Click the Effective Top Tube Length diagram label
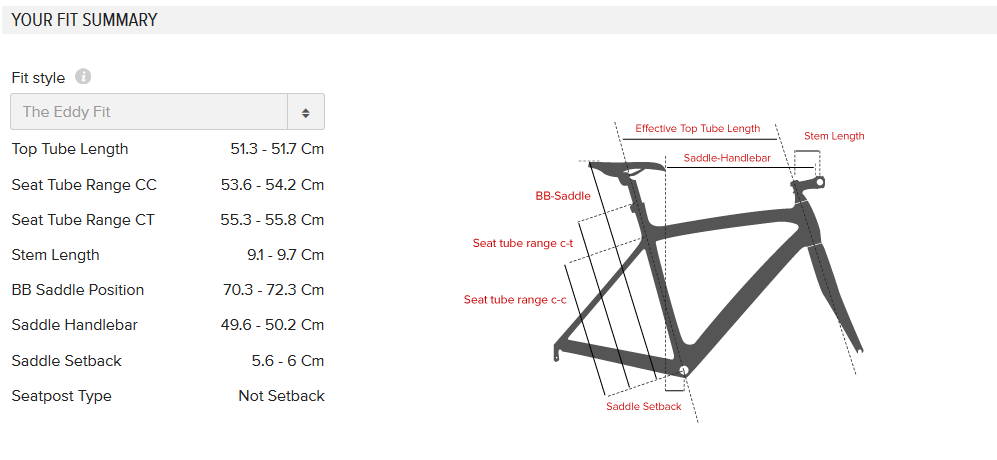This screenshot has width=997, height=460. [x=697, y=129]
